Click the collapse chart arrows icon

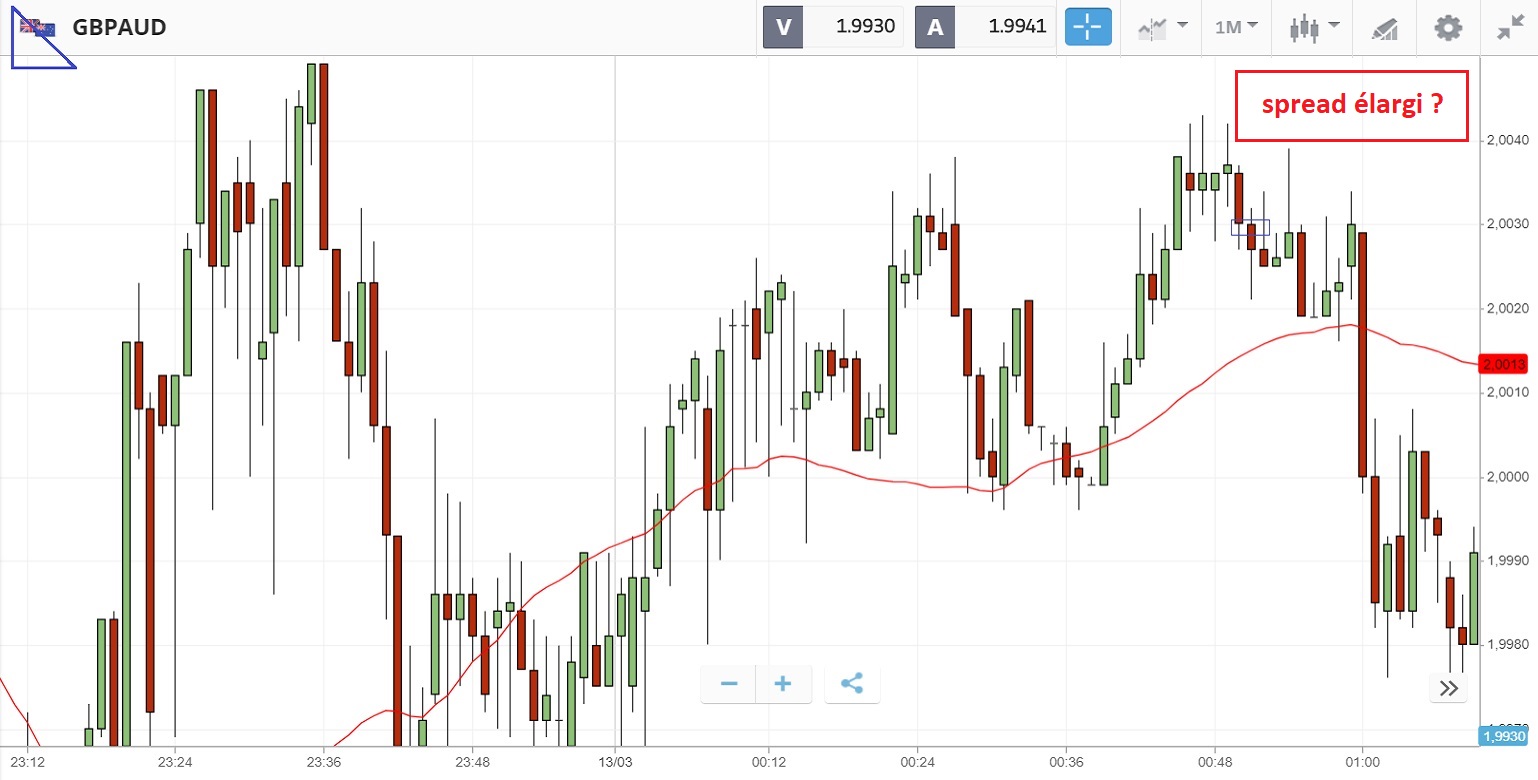[1509, 27]
